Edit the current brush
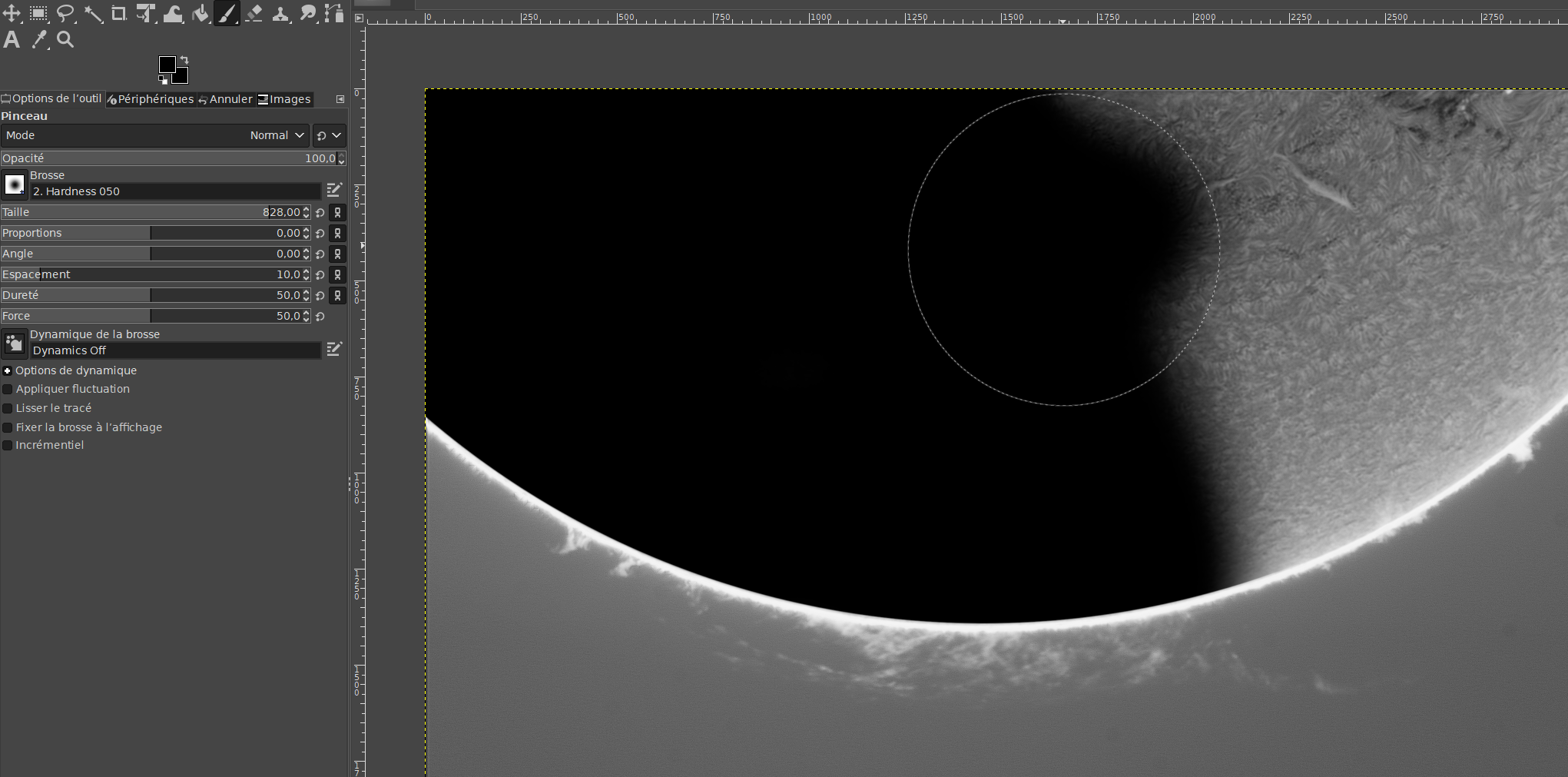The image size is (1568, 777). pos(334,190)
